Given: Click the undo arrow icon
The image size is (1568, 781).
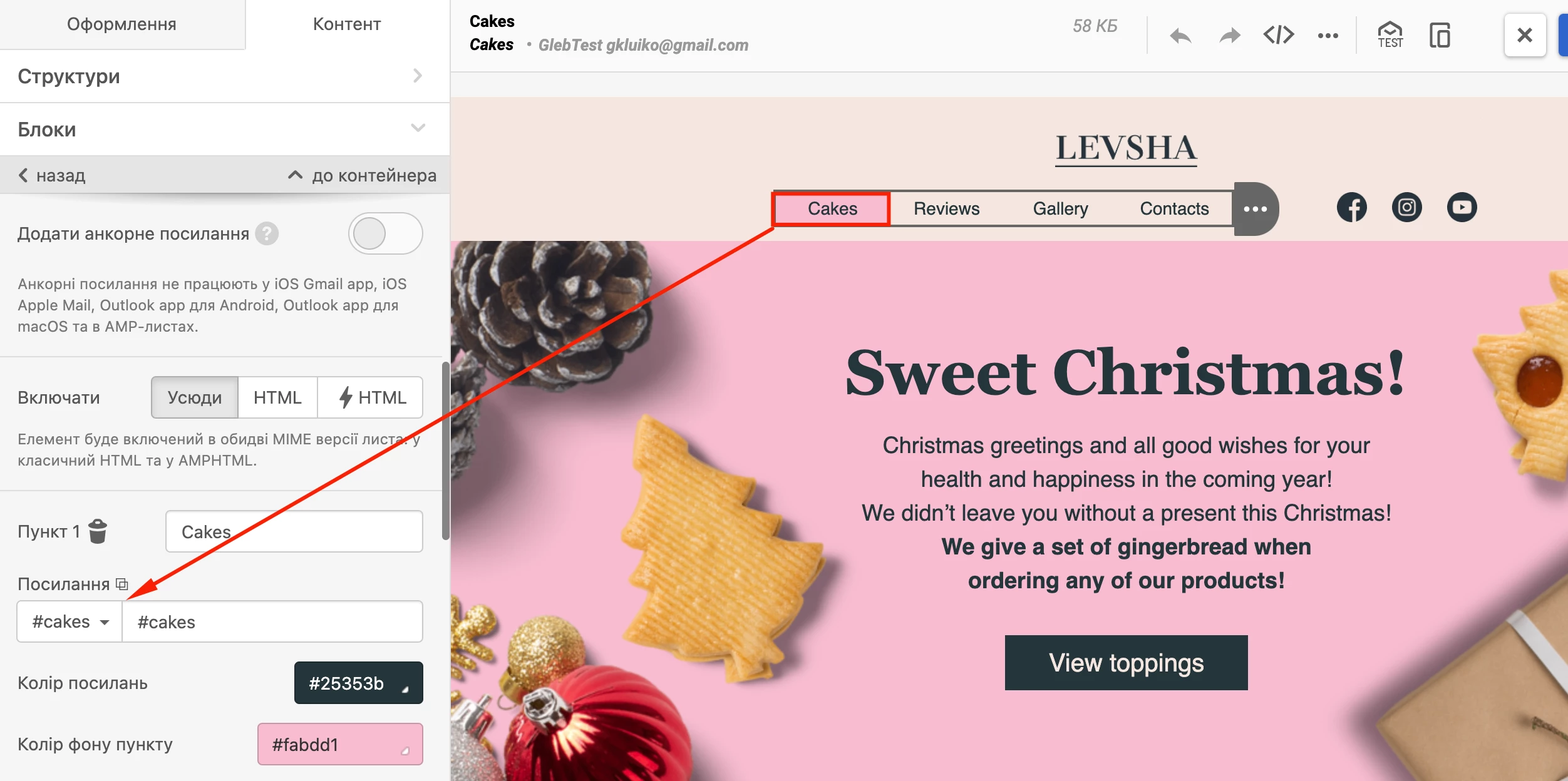Looking at the screenshot, I should tap(1180, 36).
